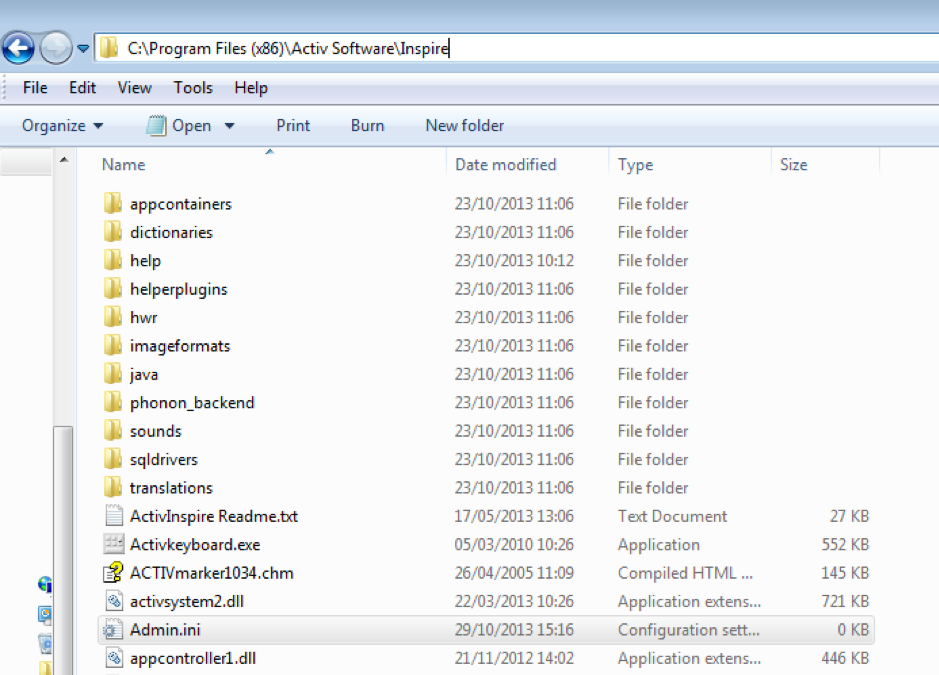The height and width of the screenshot is (675, 939).
Task: Click the Back navigation arrow button
Action: (19, 47)
